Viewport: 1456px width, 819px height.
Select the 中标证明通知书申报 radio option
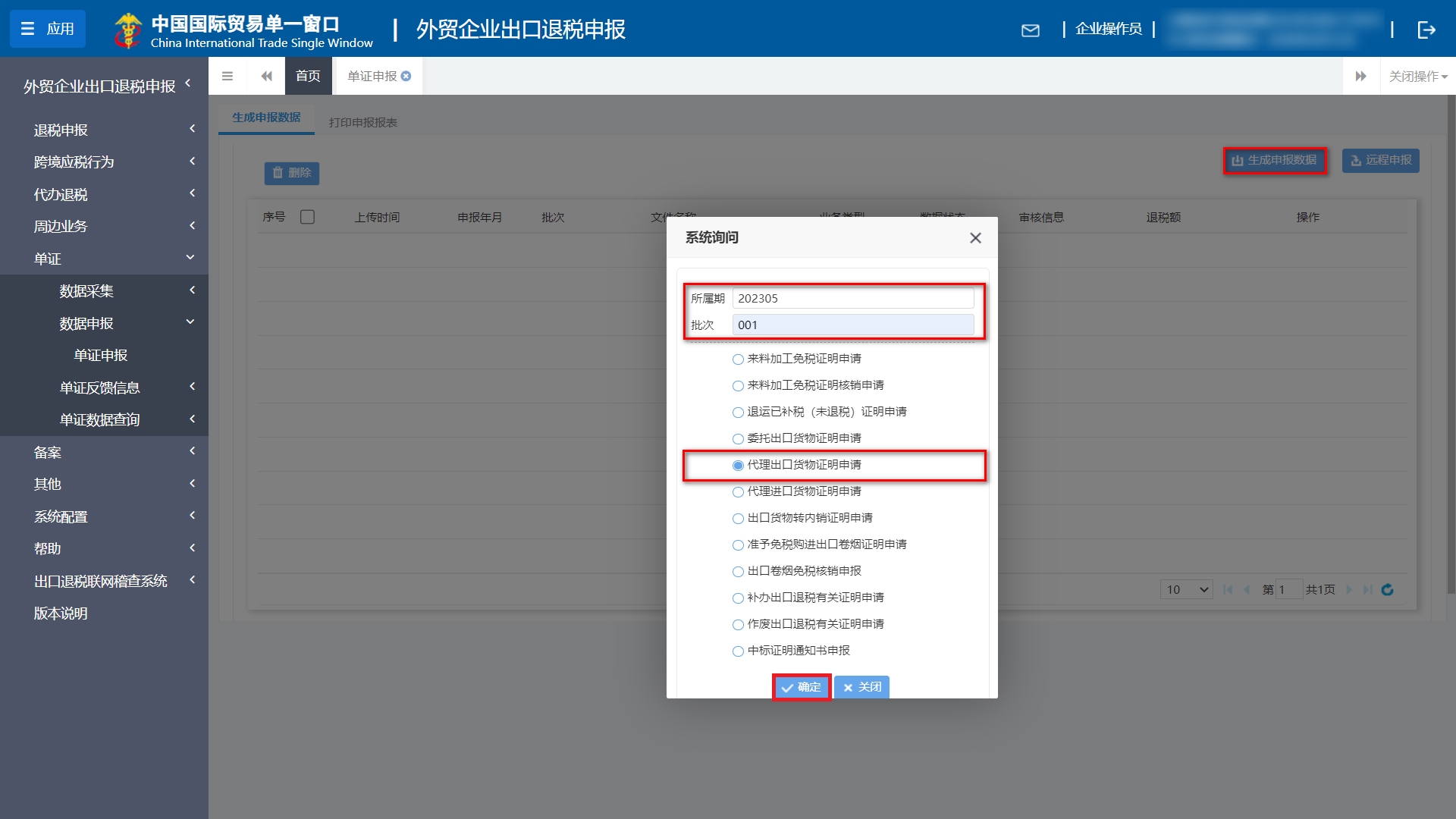click(738, 651)
